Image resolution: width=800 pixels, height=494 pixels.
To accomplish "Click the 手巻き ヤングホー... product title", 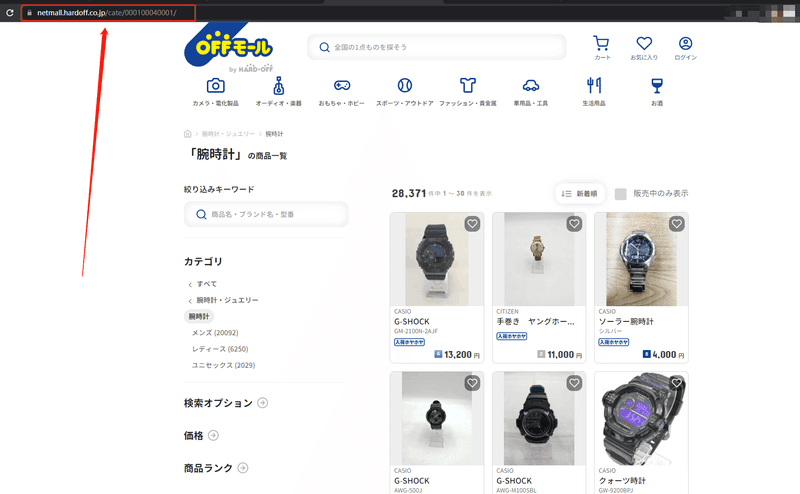I will 535,322.
